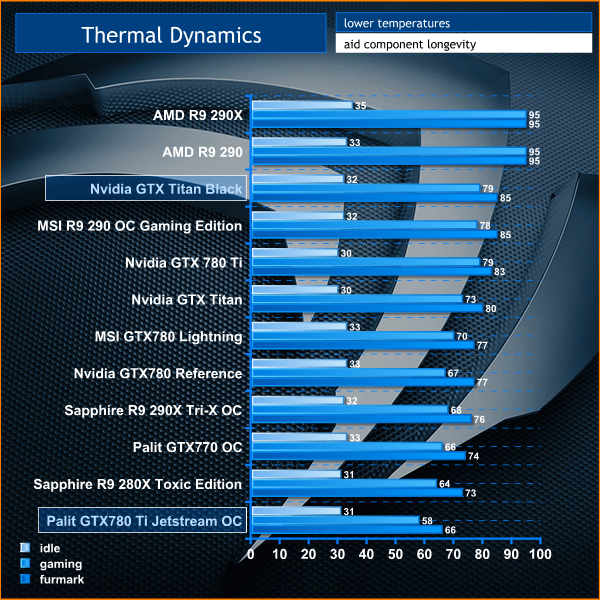Click the 'aid component longevity' caption
The image size is (600, 600).
(410, 44)
